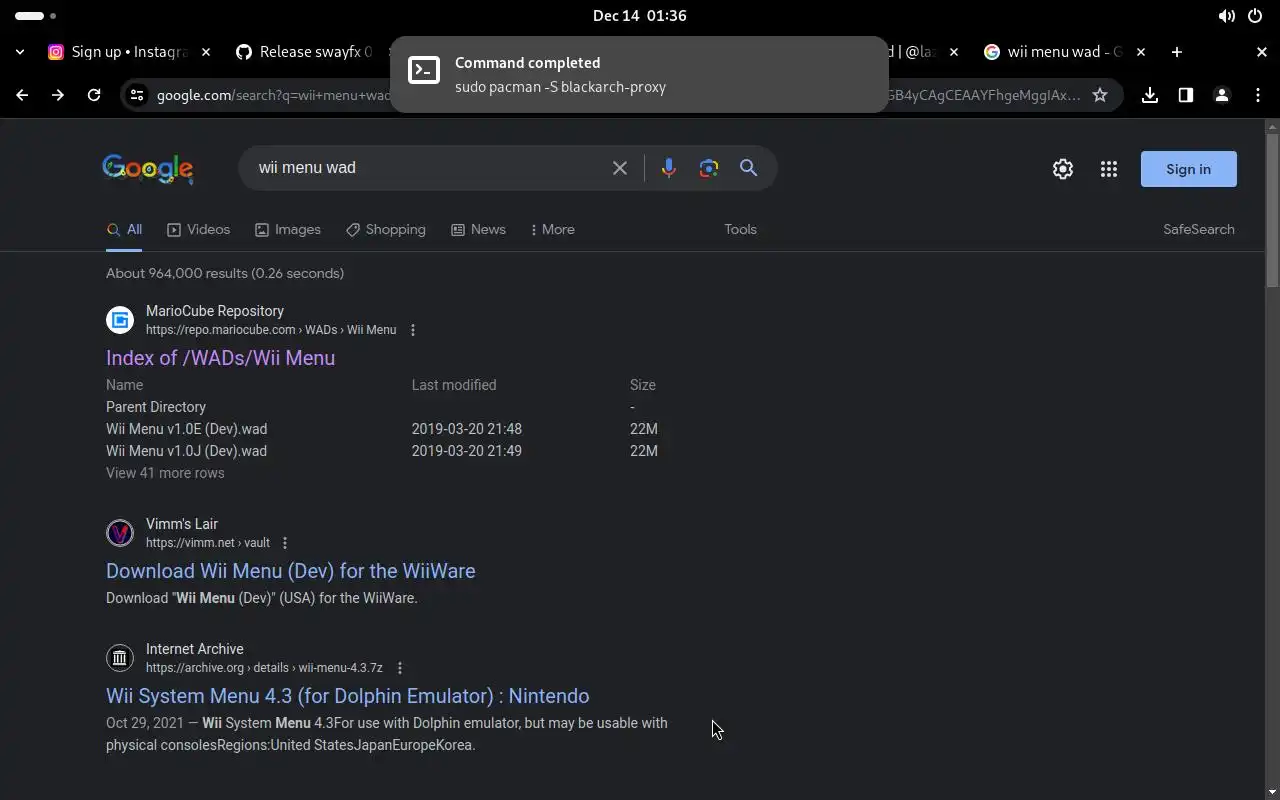Open SafeSearch settings
The image size is (1280, 800).
coord(1198,229)
